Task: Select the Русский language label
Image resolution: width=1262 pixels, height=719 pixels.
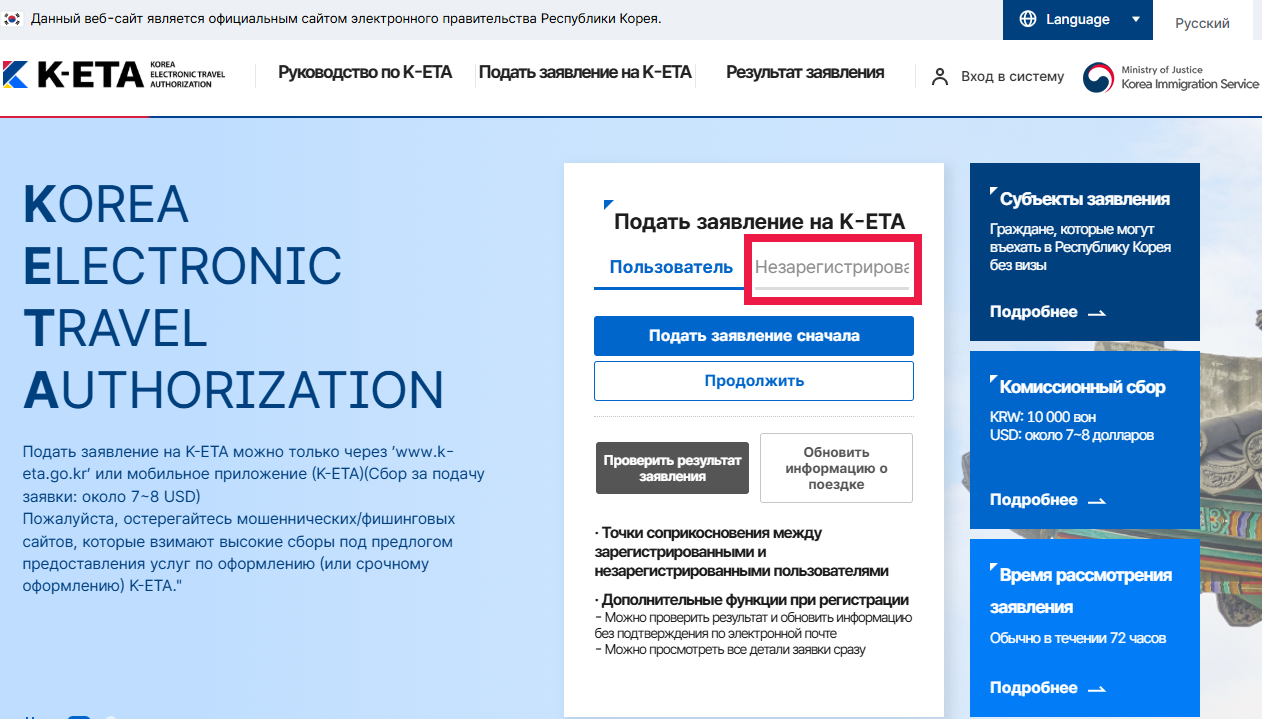Action: click(x=1202, y=23)
